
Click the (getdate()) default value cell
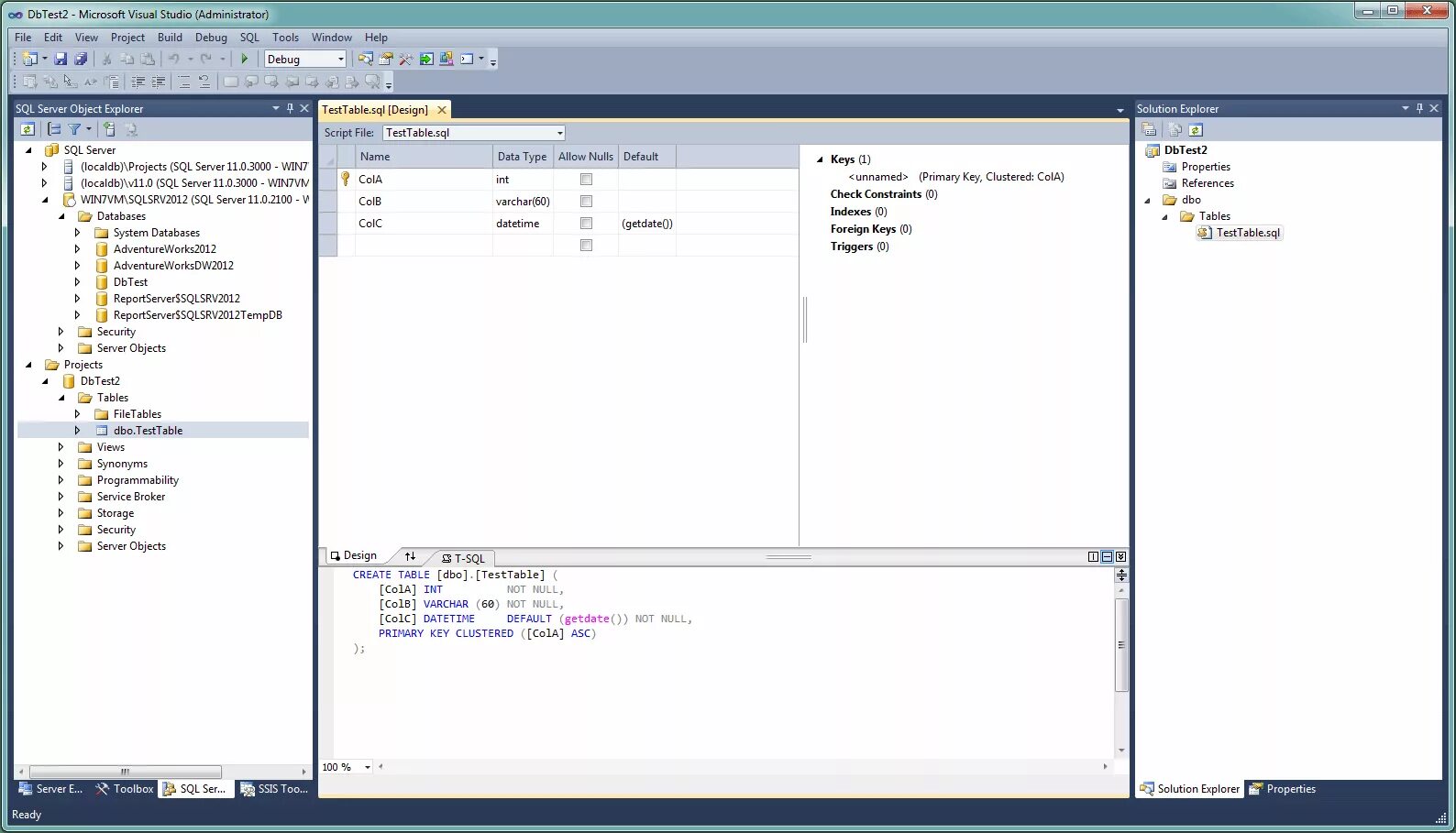[x=647, y=224]
